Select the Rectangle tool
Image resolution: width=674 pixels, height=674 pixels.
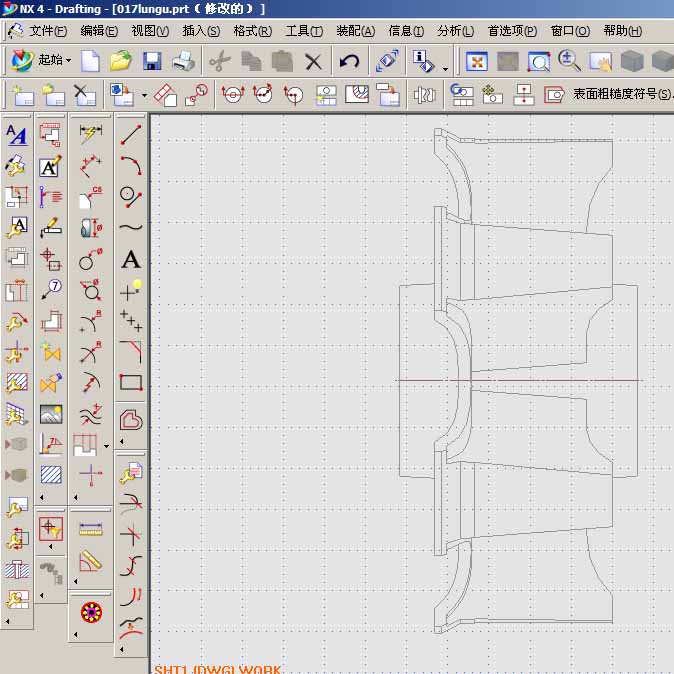(131, 382)
